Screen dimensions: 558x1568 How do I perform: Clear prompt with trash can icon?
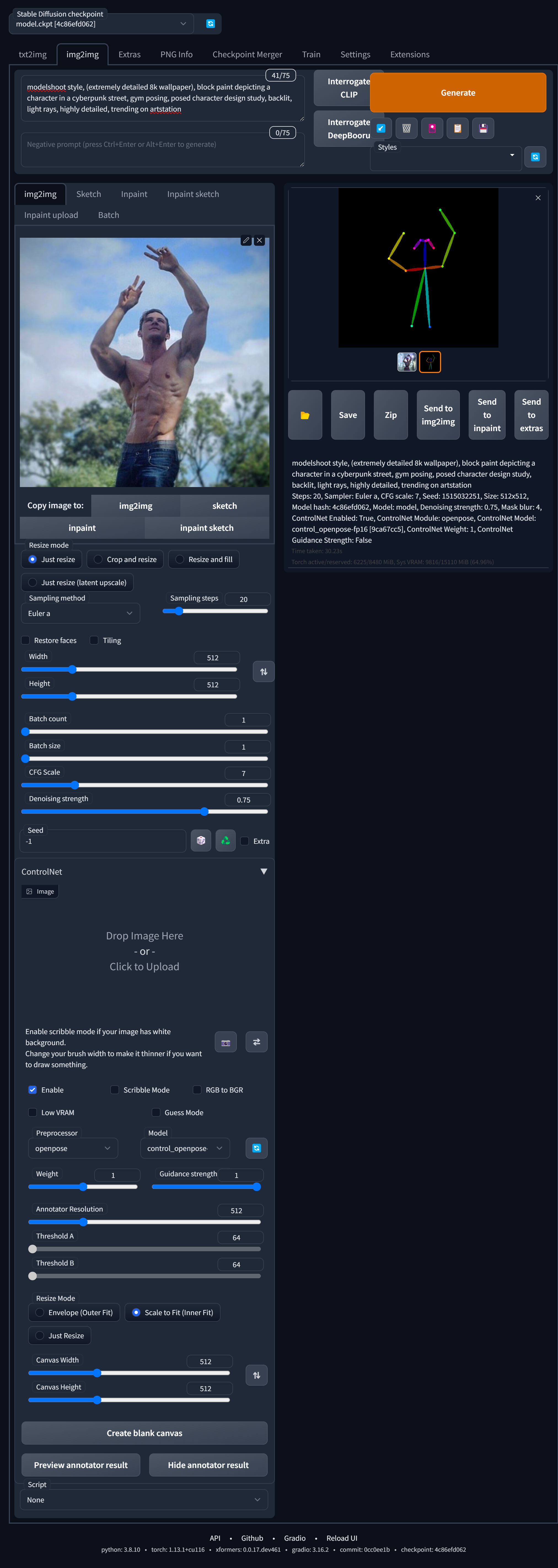[x=406, y=128]
